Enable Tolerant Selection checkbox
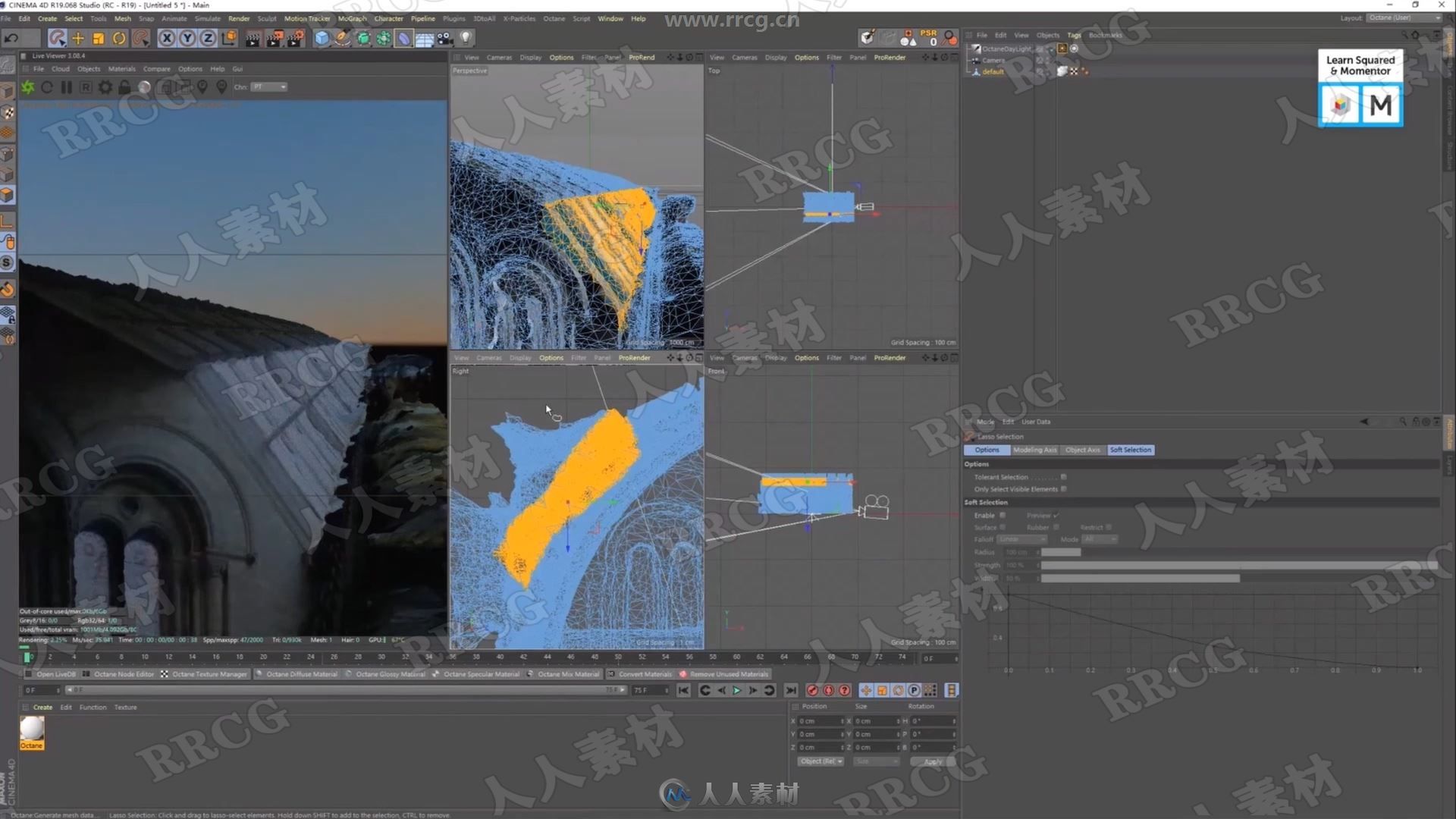1456x819 pixels. tap(1063, 477)
